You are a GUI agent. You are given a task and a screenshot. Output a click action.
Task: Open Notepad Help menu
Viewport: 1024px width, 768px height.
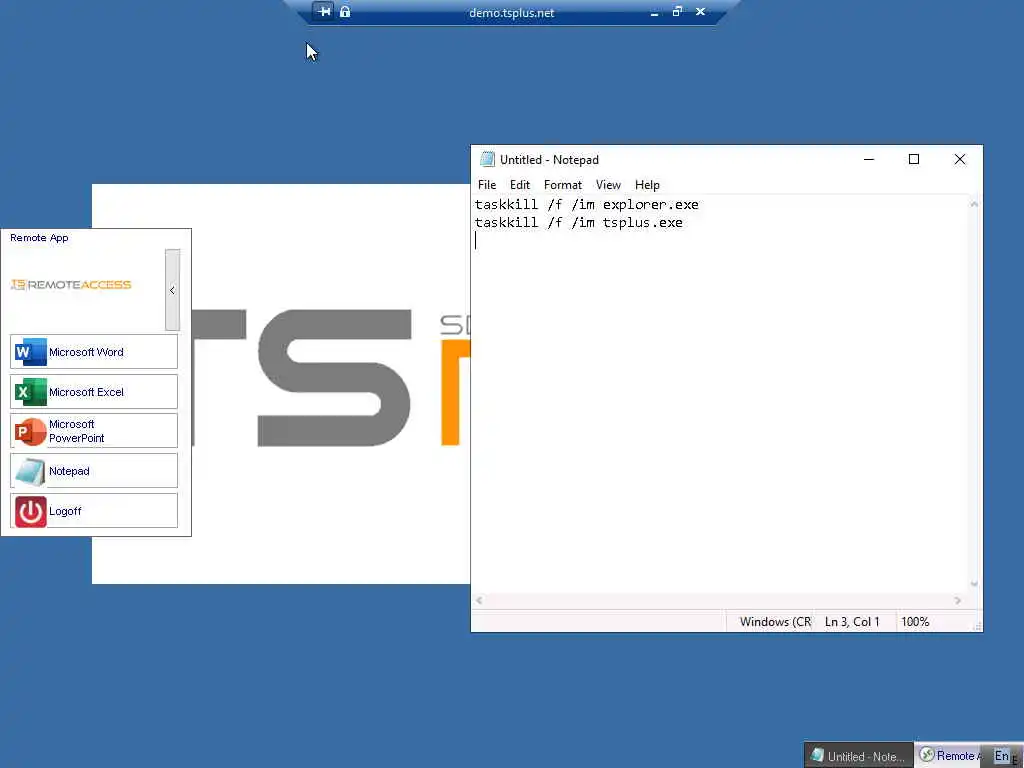click(x=647, y=185)
